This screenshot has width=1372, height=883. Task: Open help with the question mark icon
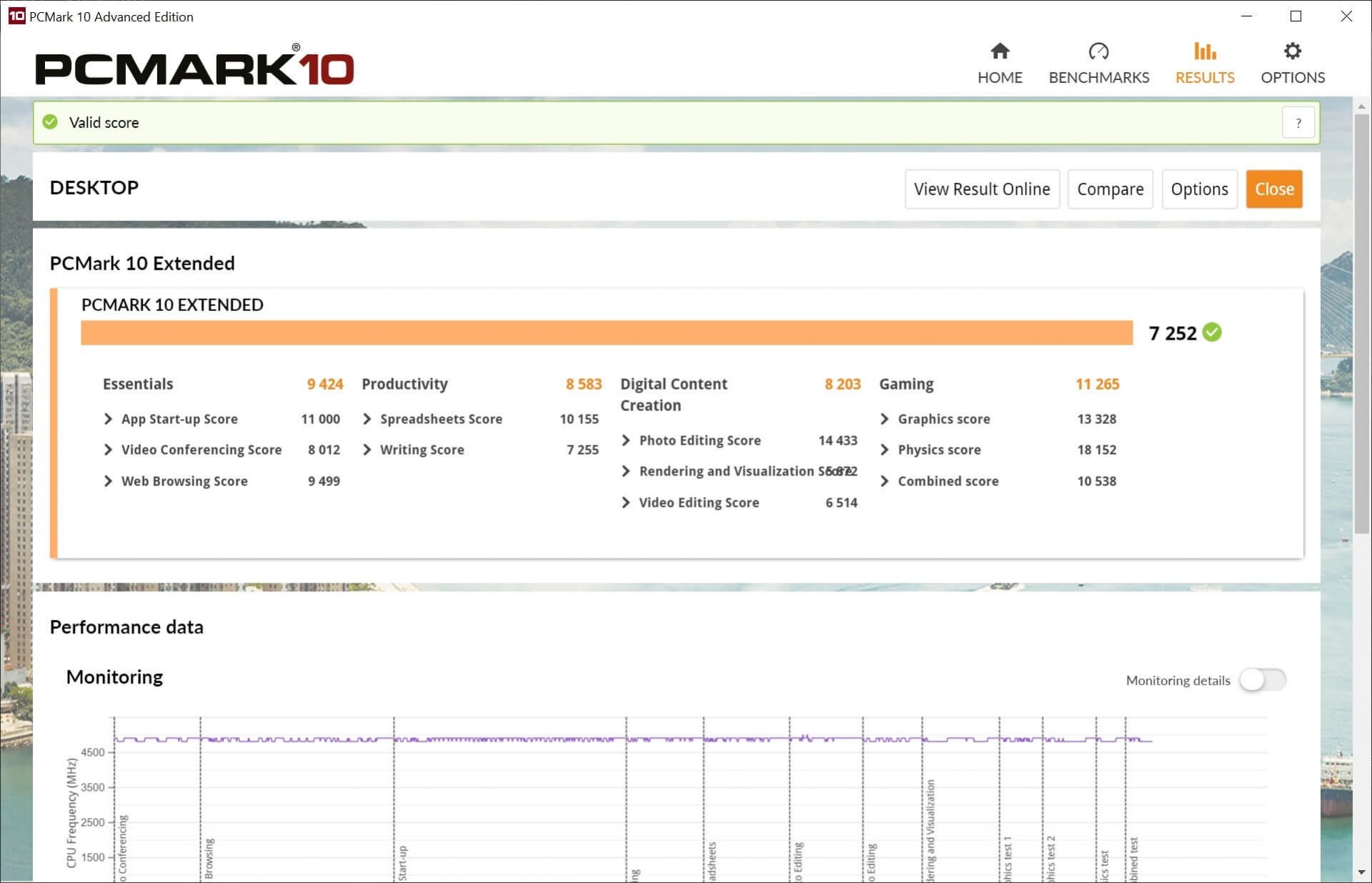1298,122
